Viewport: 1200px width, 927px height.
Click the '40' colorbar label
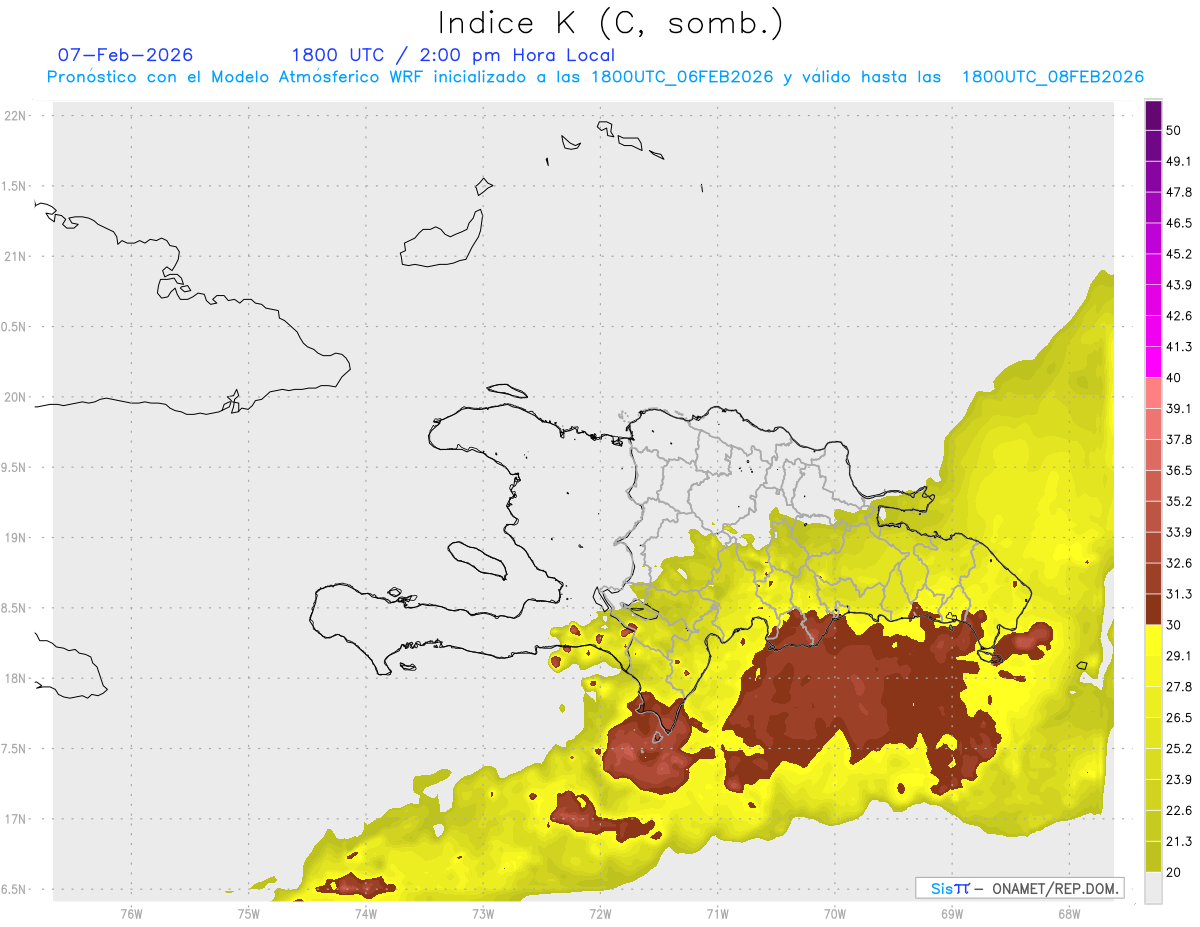[x=1174, y=378]
